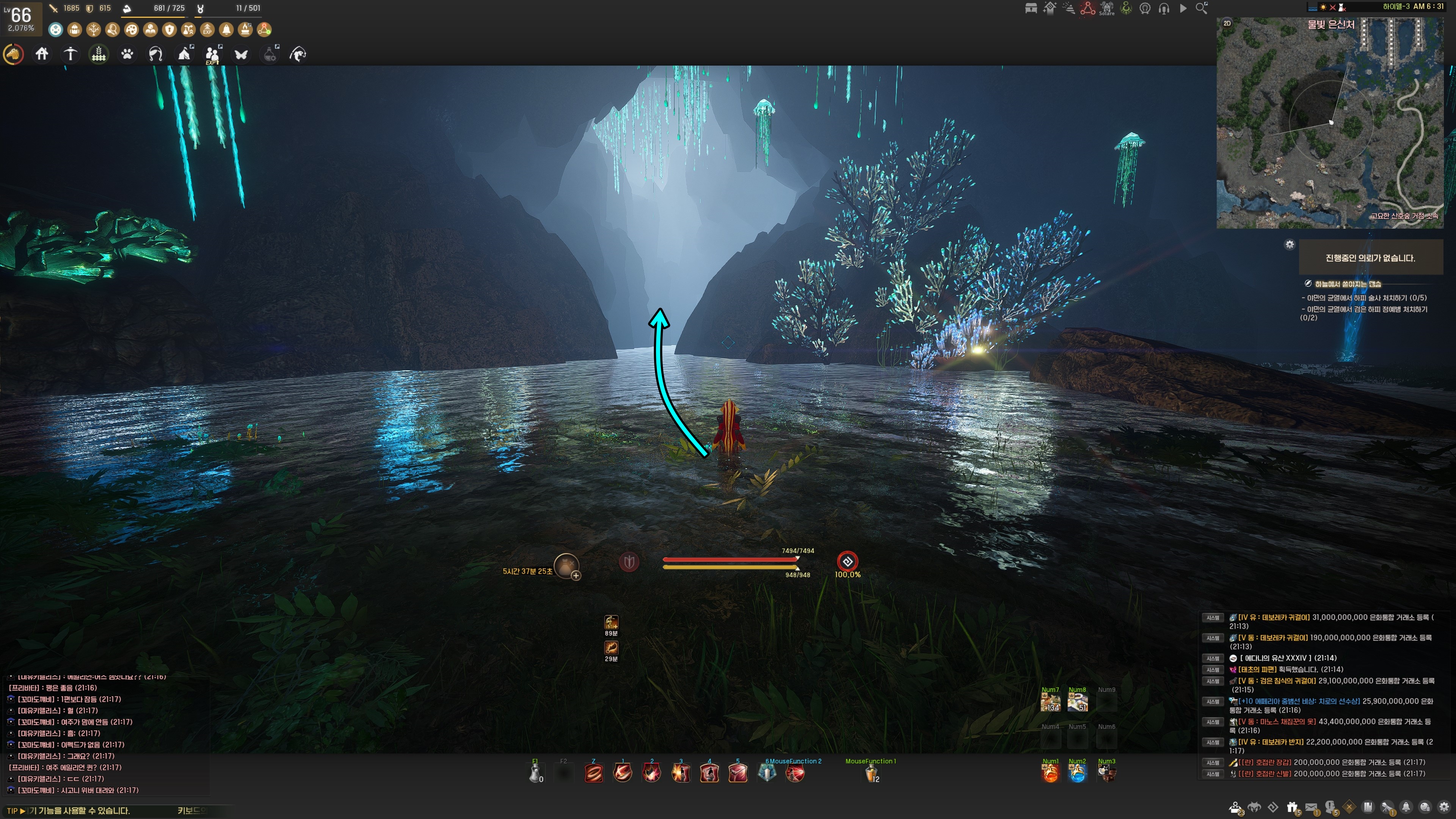The width and height of the screenshot is (1456, 819).
Task: Open the residence house icon
Action: (x=42, y=54)
